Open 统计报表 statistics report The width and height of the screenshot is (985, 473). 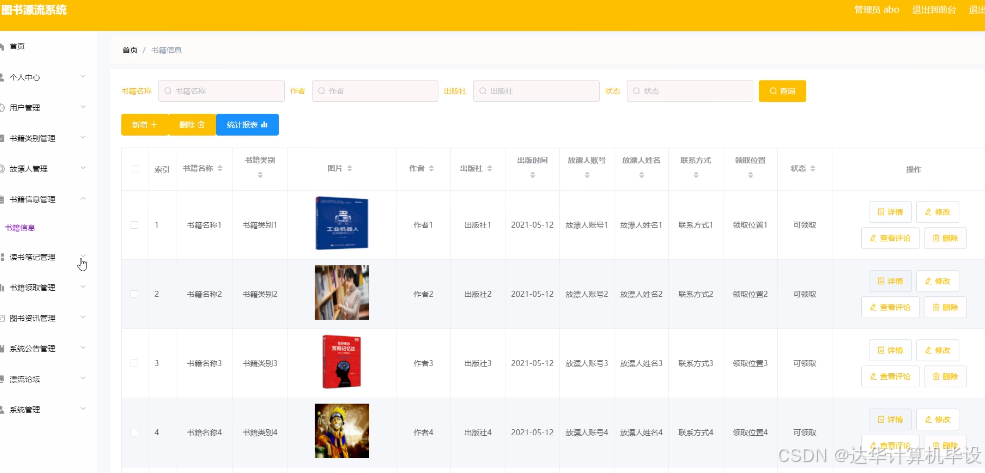tap(248, 124)
